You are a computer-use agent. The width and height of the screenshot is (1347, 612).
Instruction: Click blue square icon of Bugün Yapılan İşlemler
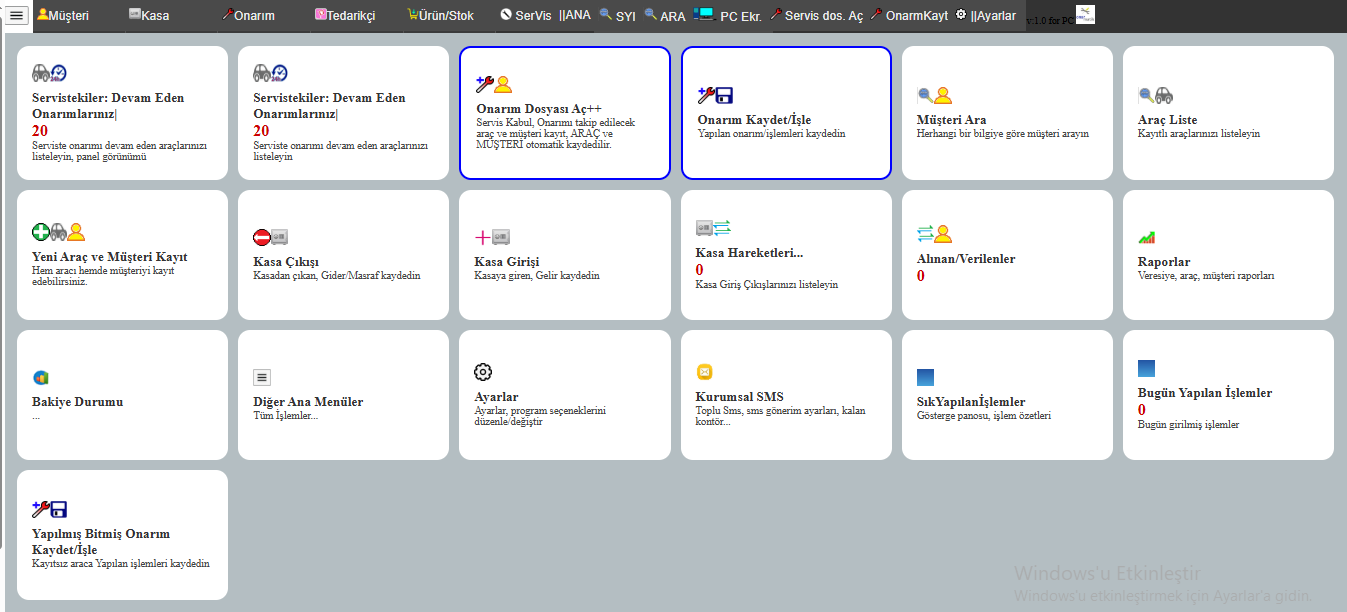click(x=1146, y=368)
